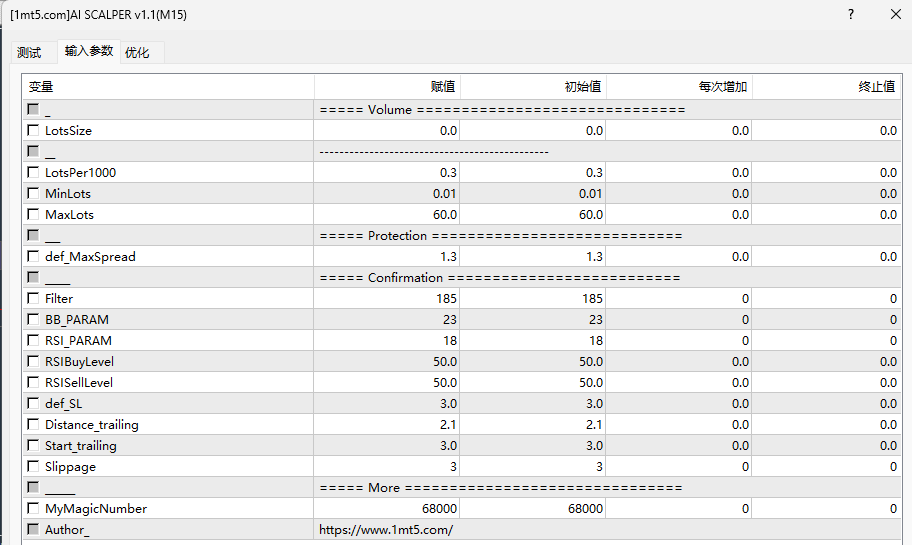Click the def_SL 初始值 cell

533,403
